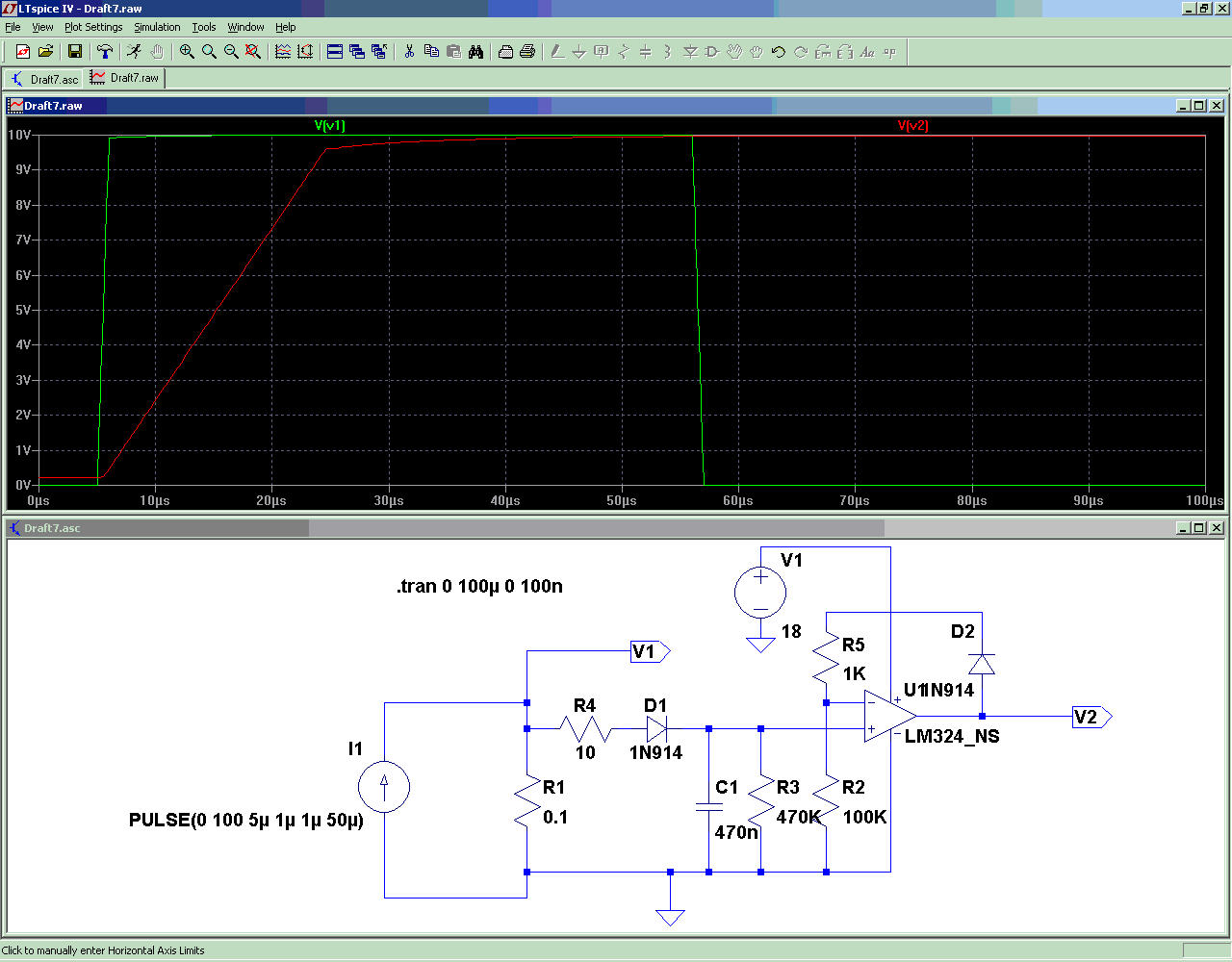Screen dimensions: 1232x962
Task: Select the Inductor placement tool
Action: tap(668, 52)
